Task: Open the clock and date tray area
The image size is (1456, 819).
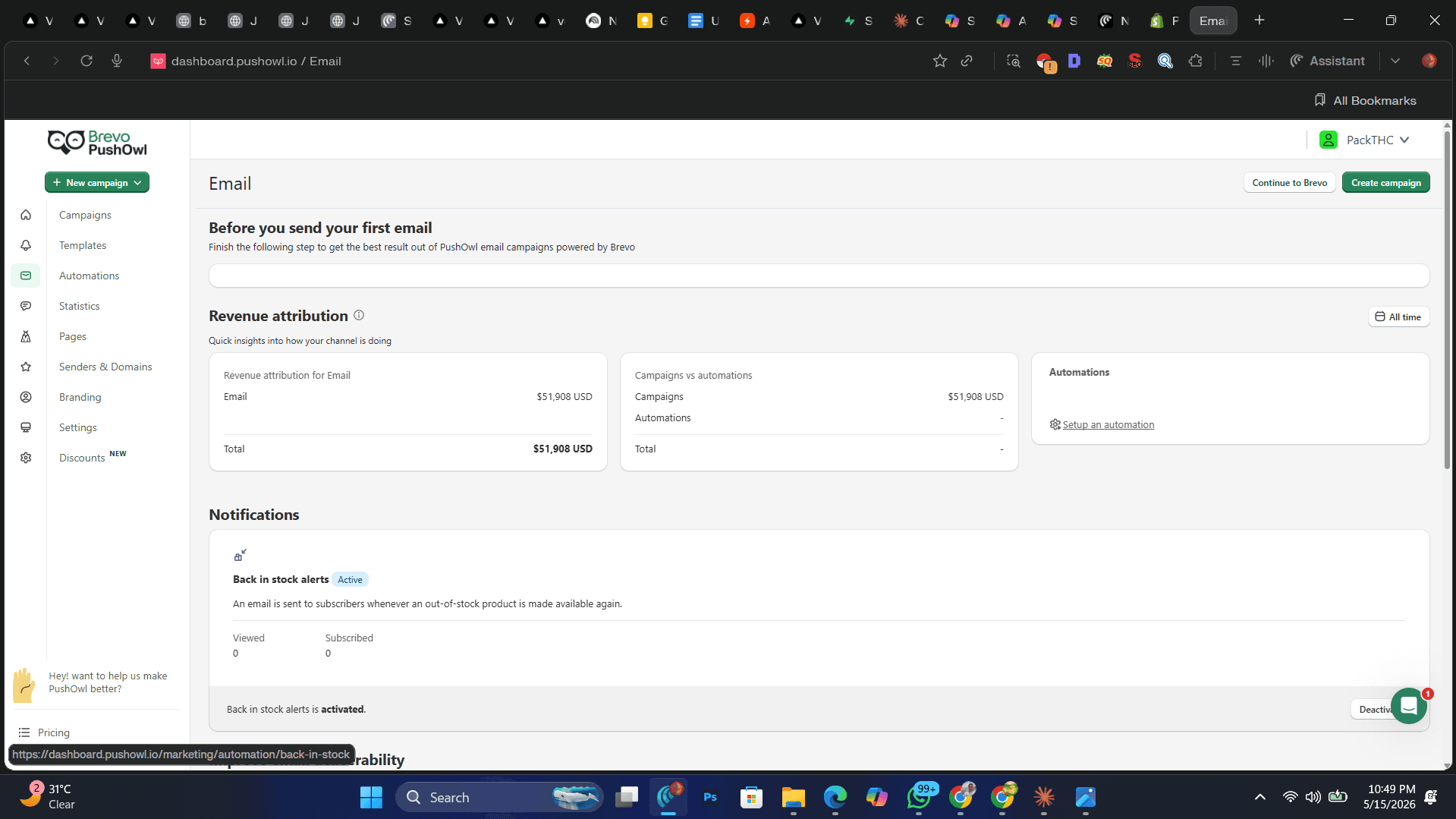Action: pyautogui.click(x=1390, y=797)
